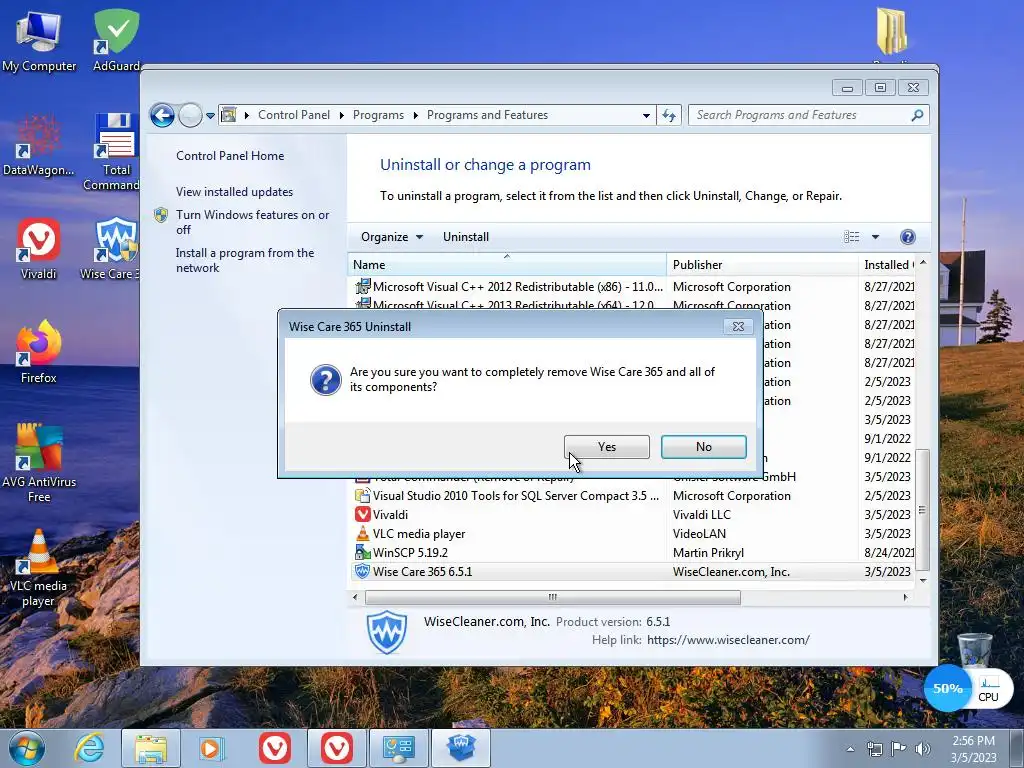Change the list view layout icon
This screenshot has width=1024, height=768.
click(x=852, y=237)
